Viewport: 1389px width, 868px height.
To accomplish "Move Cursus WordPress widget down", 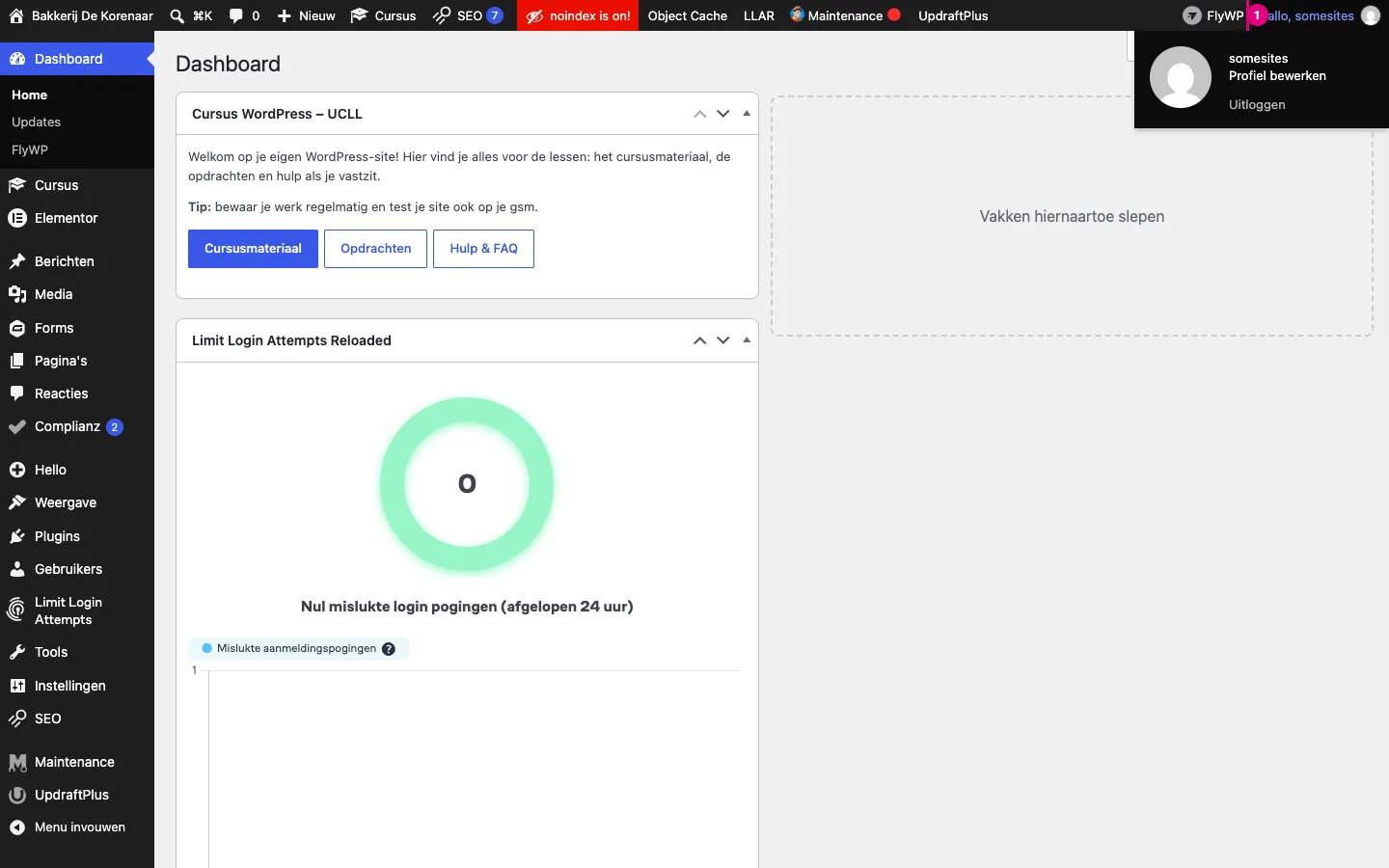I will point(722,114).
